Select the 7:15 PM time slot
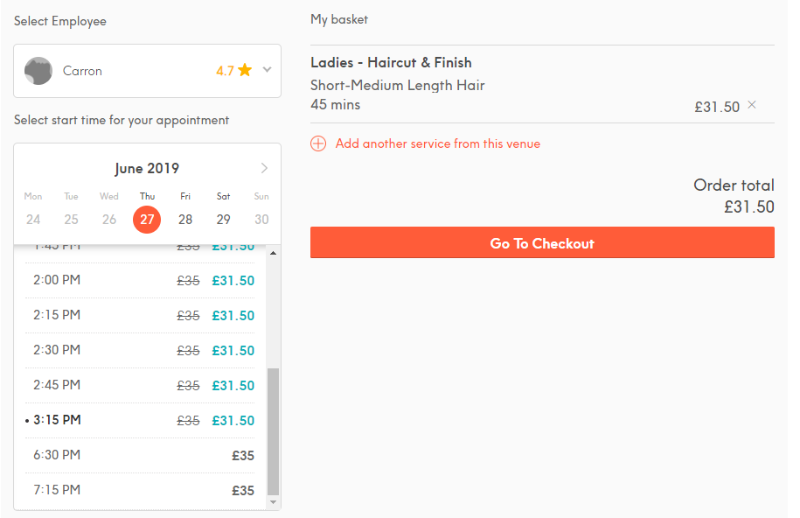Viewport: 800px width, 518px height. (140, 490)
